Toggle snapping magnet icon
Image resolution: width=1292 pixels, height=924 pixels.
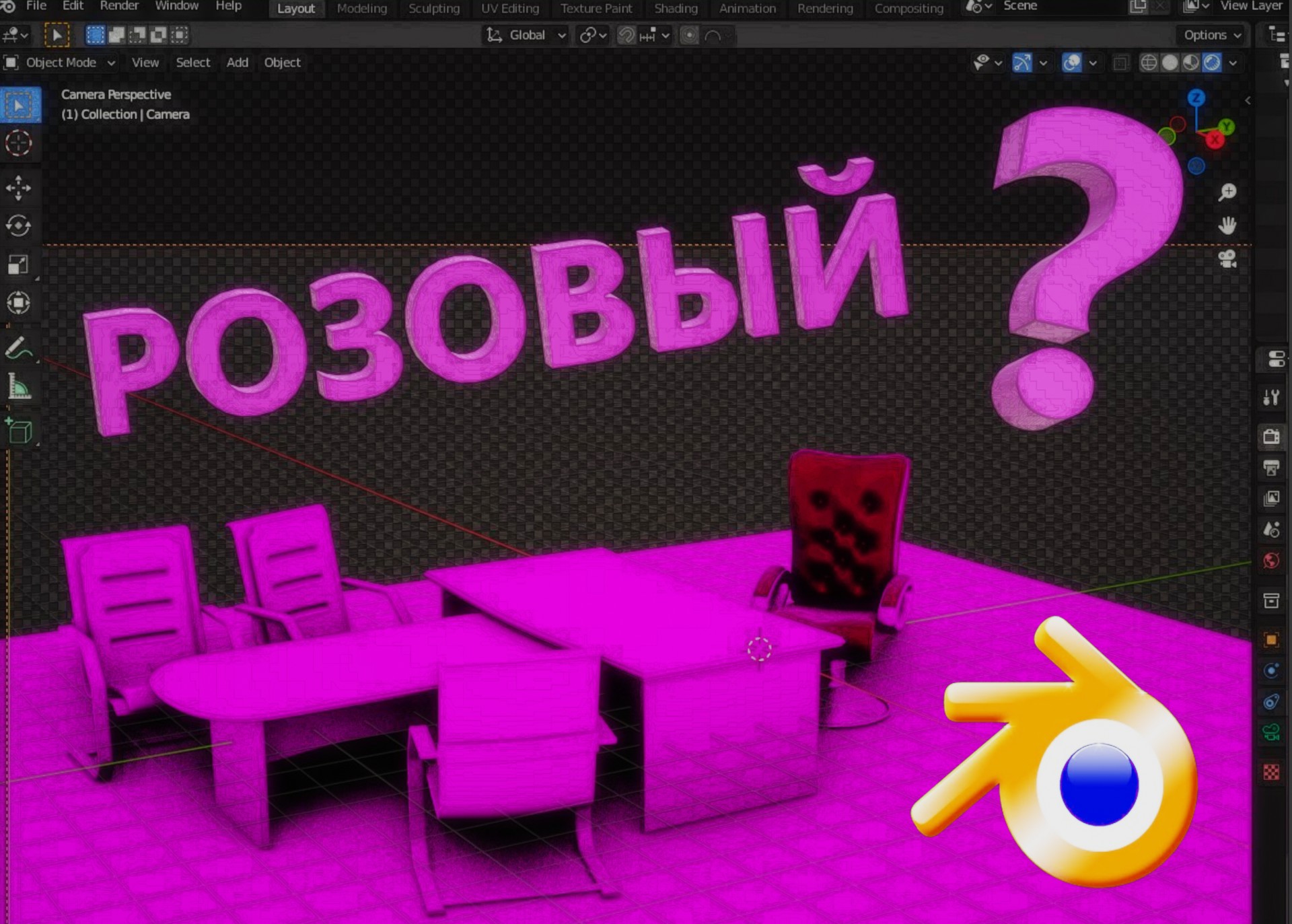pyautogui.click(x=626, y=35)
